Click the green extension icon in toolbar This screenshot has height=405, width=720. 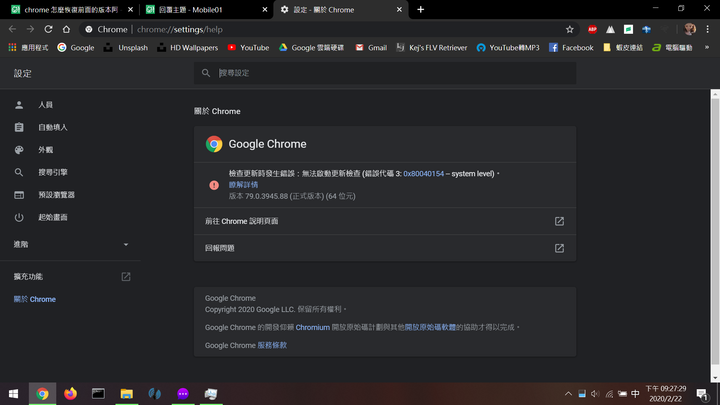coord(628,29)
